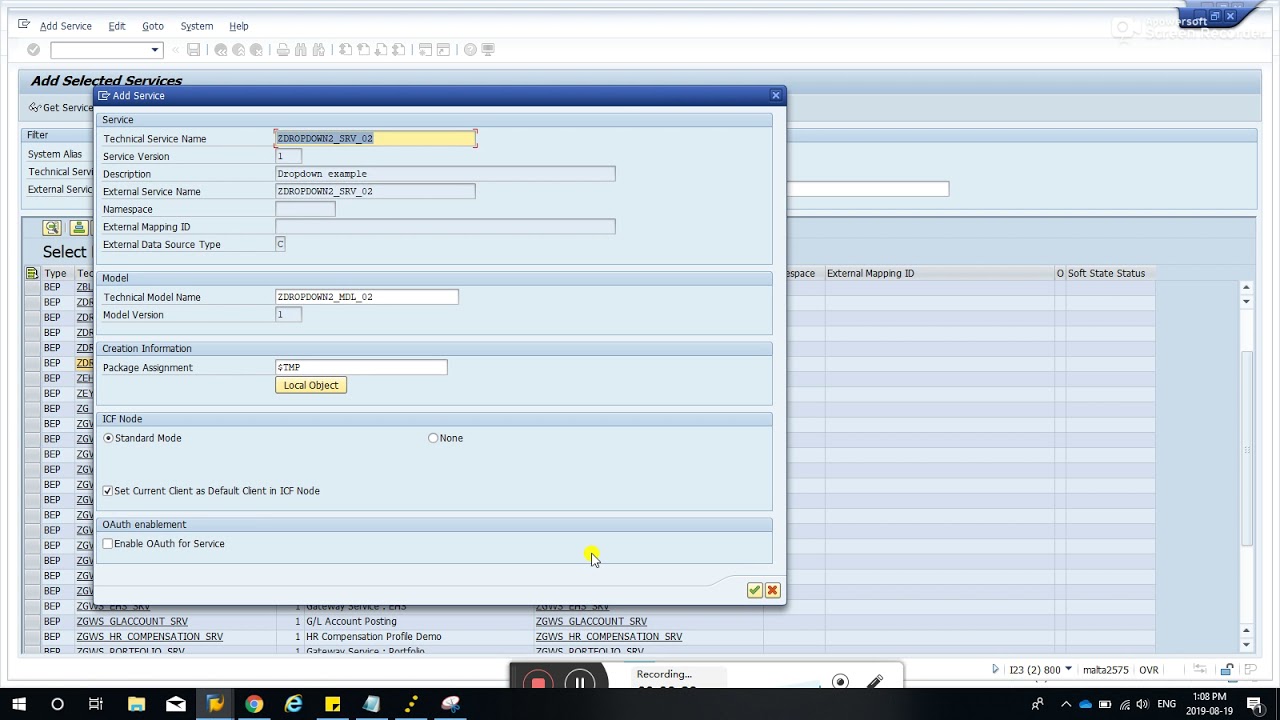1280x720 pixels.
Task: Click the Select All icon in table header corner
Action: [x=32, y=273]
